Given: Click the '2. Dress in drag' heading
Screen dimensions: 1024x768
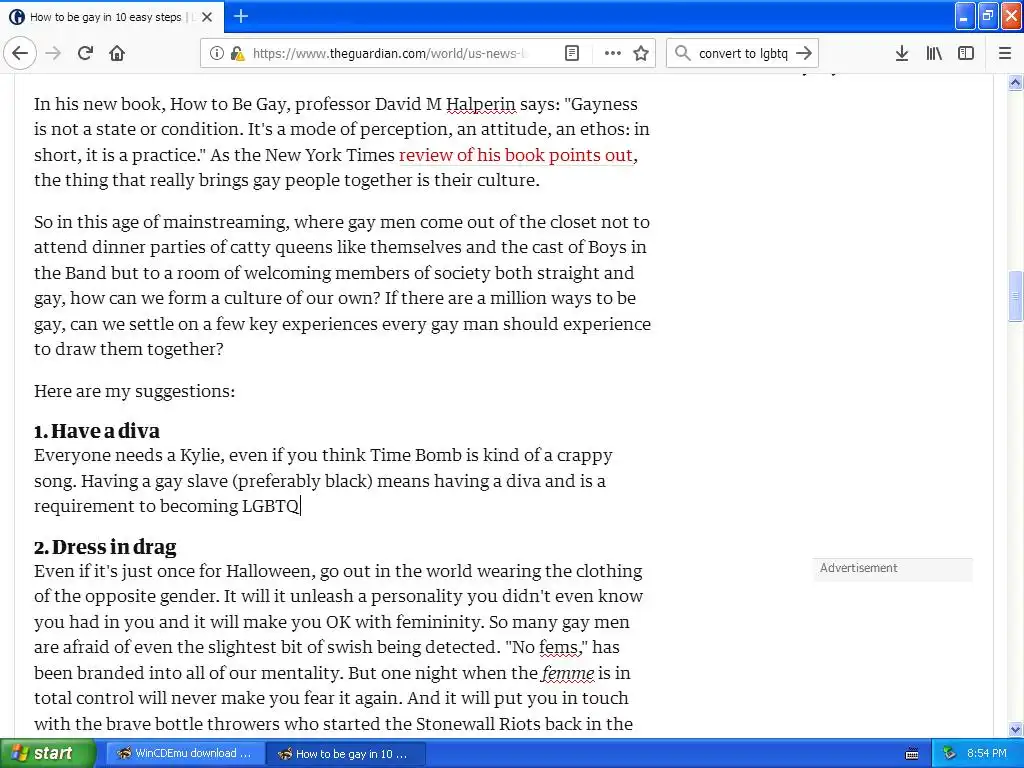Looking at the screenshot, I should [105, 547].
